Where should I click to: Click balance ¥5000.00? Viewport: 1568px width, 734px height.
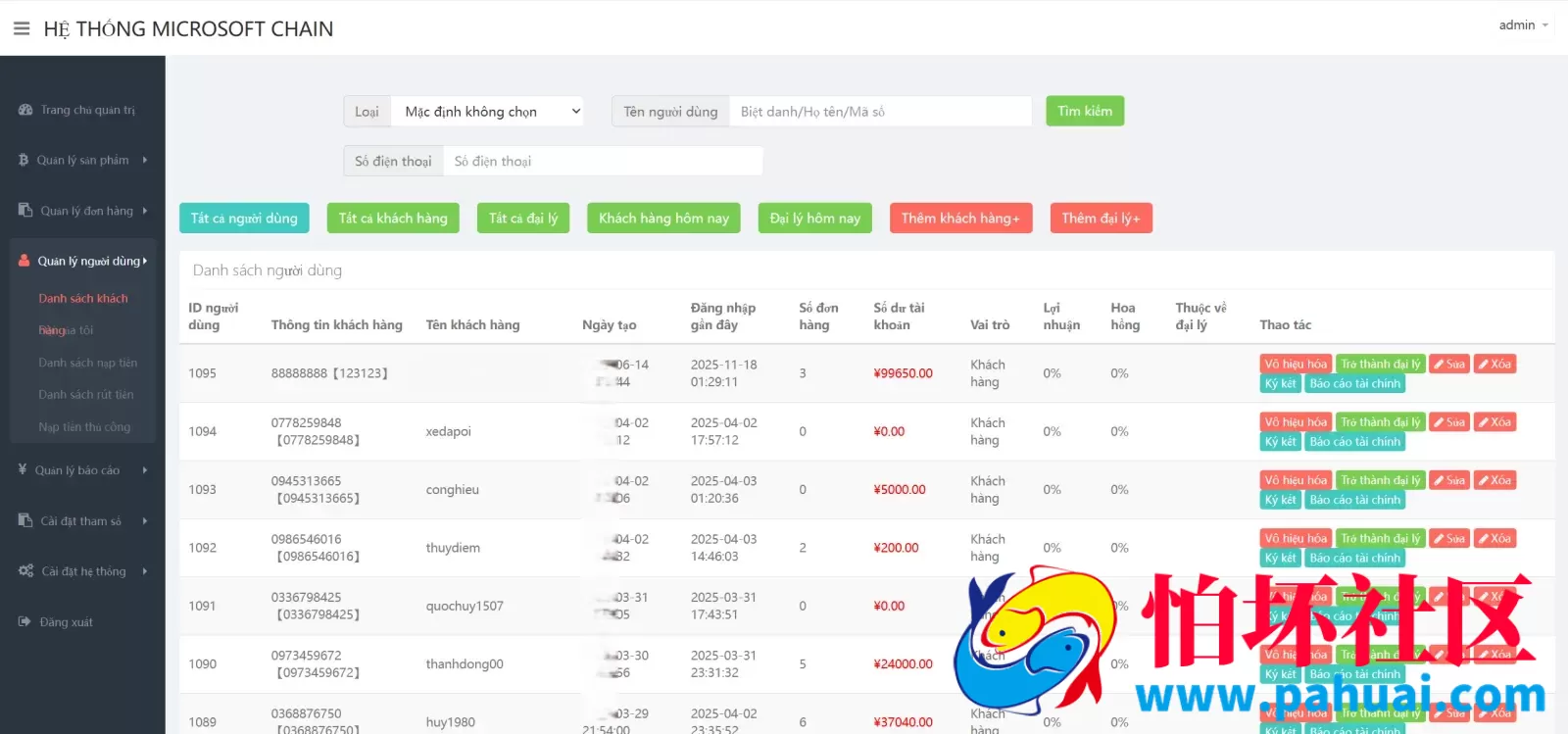900,489
